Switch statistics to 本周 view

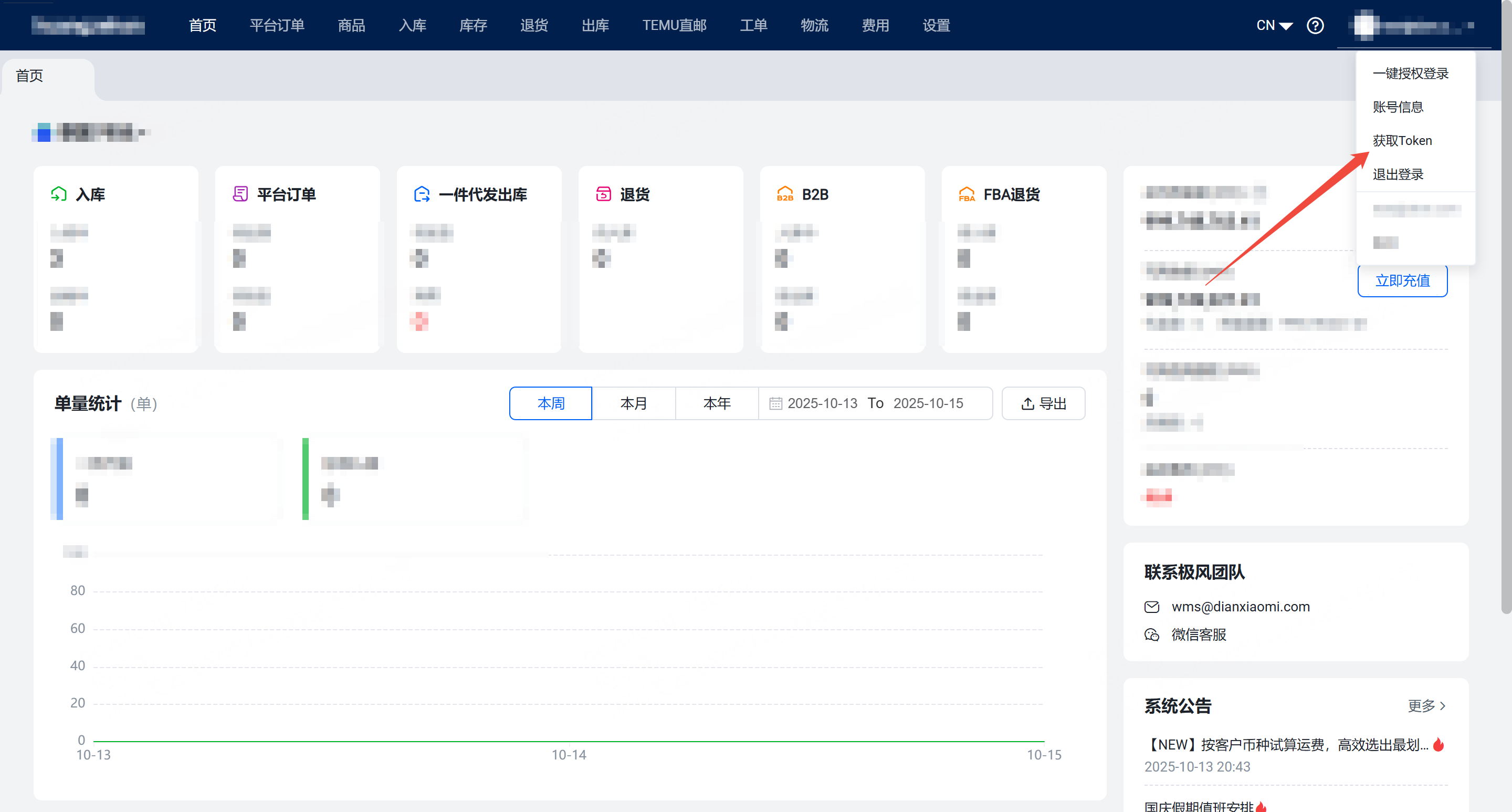(x=550, y=403)
